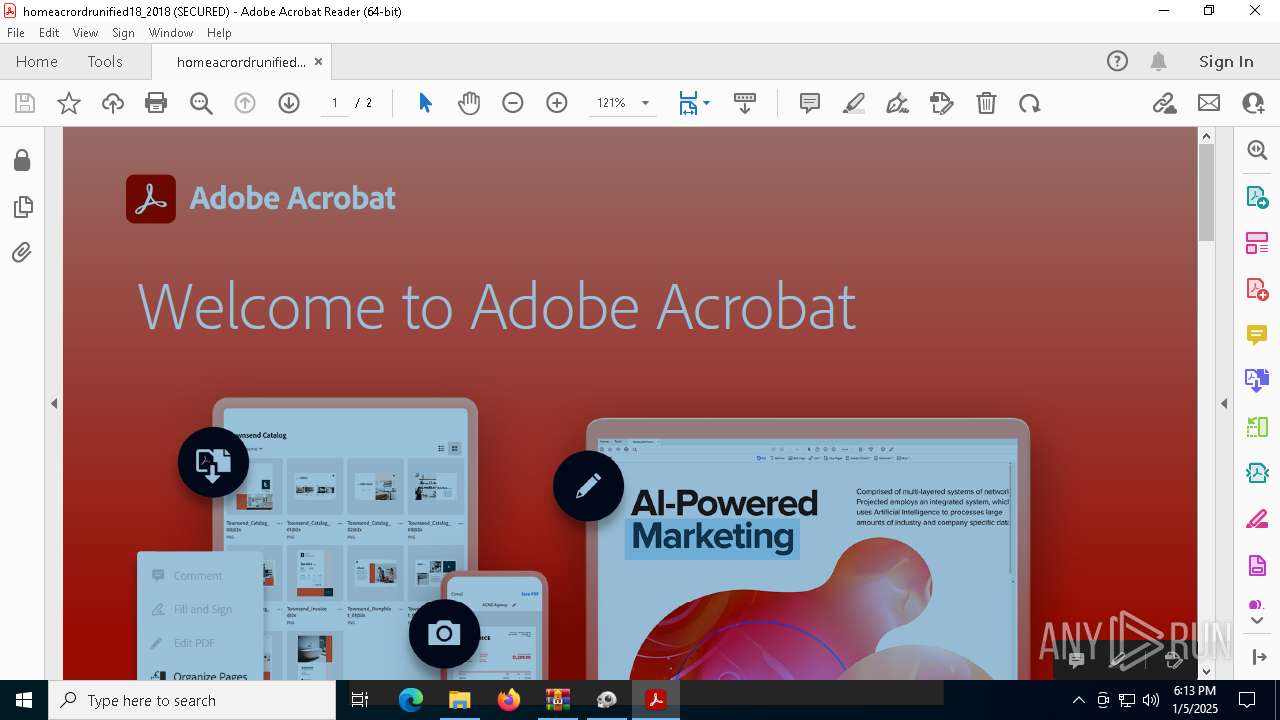1280x720 pixels.
Task: Click the Delete trash icon
Action: tap(986, 103)
